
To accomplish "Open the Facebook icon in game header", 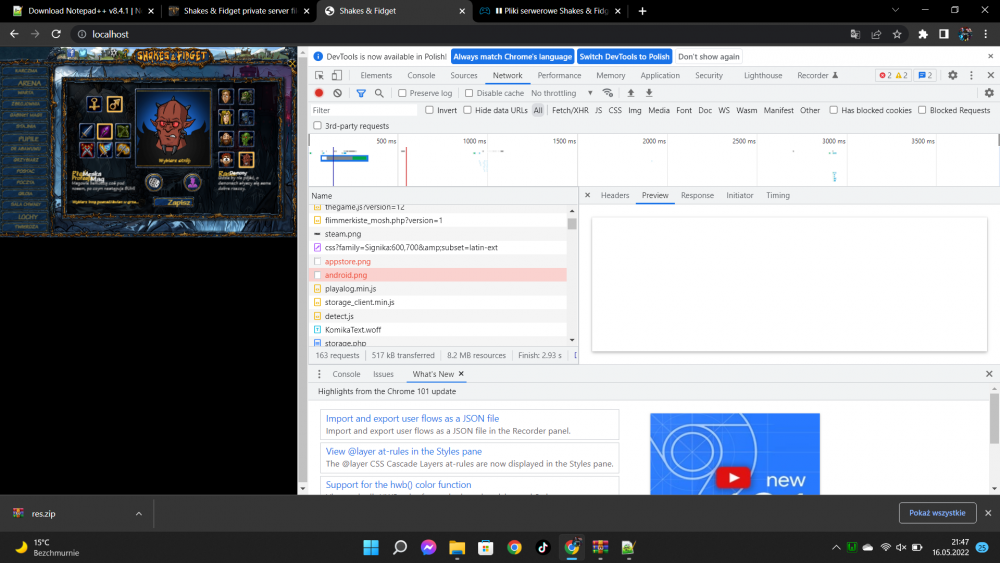I will pyautogui.click(x=71, y=55).
